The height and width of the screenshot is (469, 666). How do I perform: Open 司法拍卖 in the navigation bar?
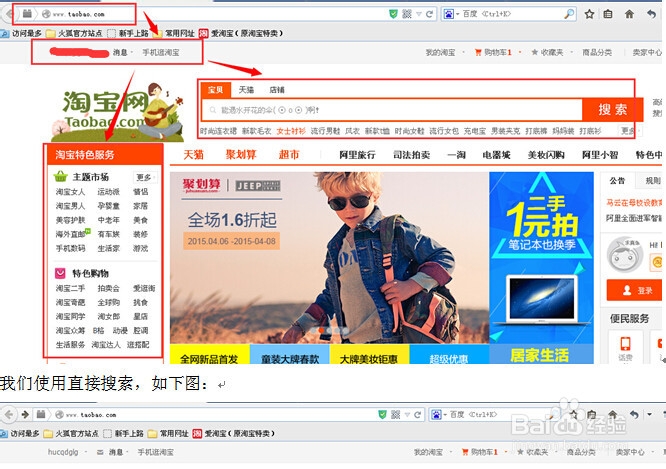click(x=411, y=155)
